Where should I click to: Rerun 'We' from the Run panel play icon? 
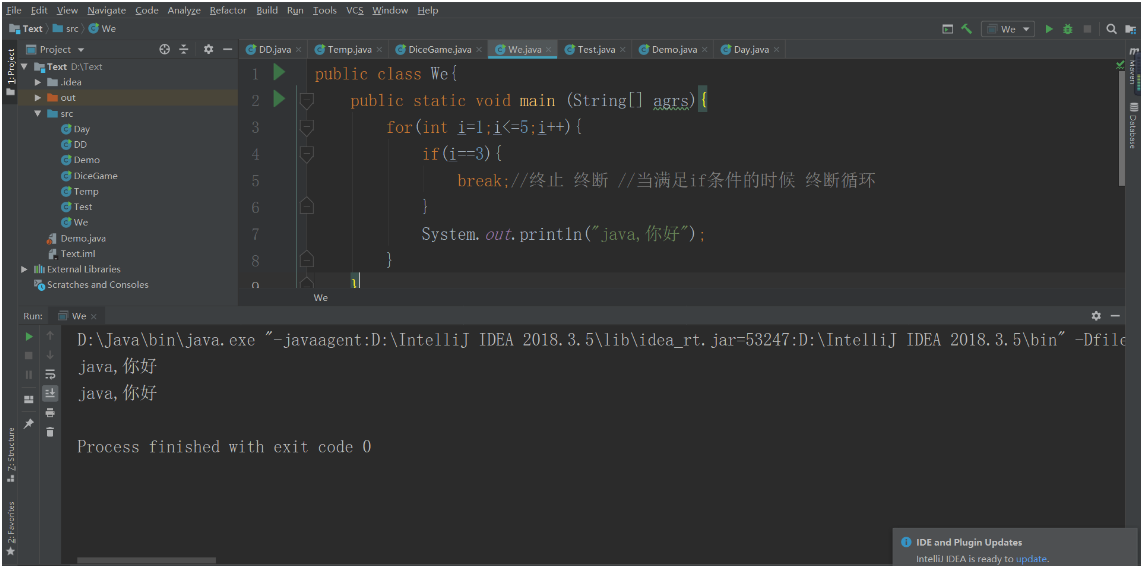click(29, 336)
